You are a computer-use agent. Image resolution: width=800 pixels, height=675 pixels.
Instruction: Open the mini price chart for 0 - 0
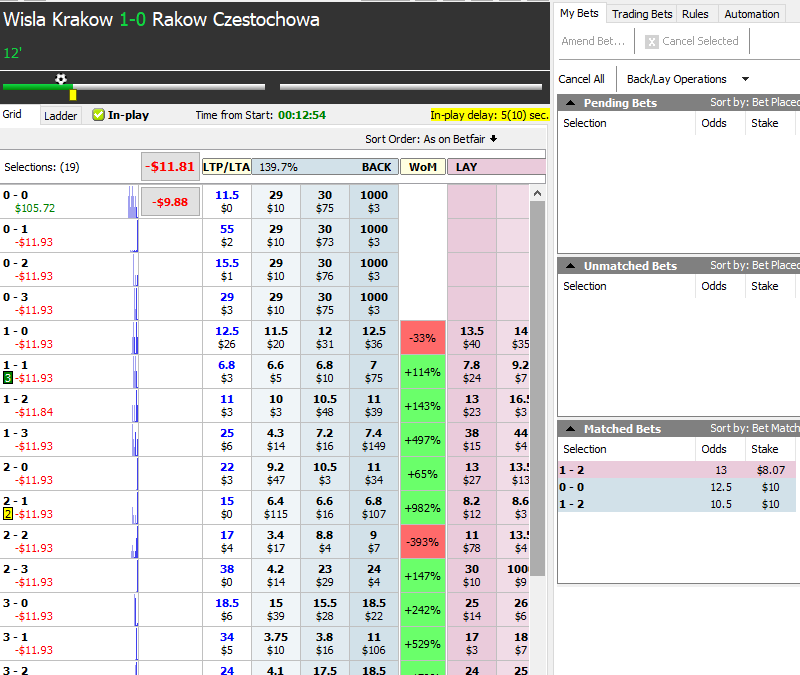pos(133,202)
